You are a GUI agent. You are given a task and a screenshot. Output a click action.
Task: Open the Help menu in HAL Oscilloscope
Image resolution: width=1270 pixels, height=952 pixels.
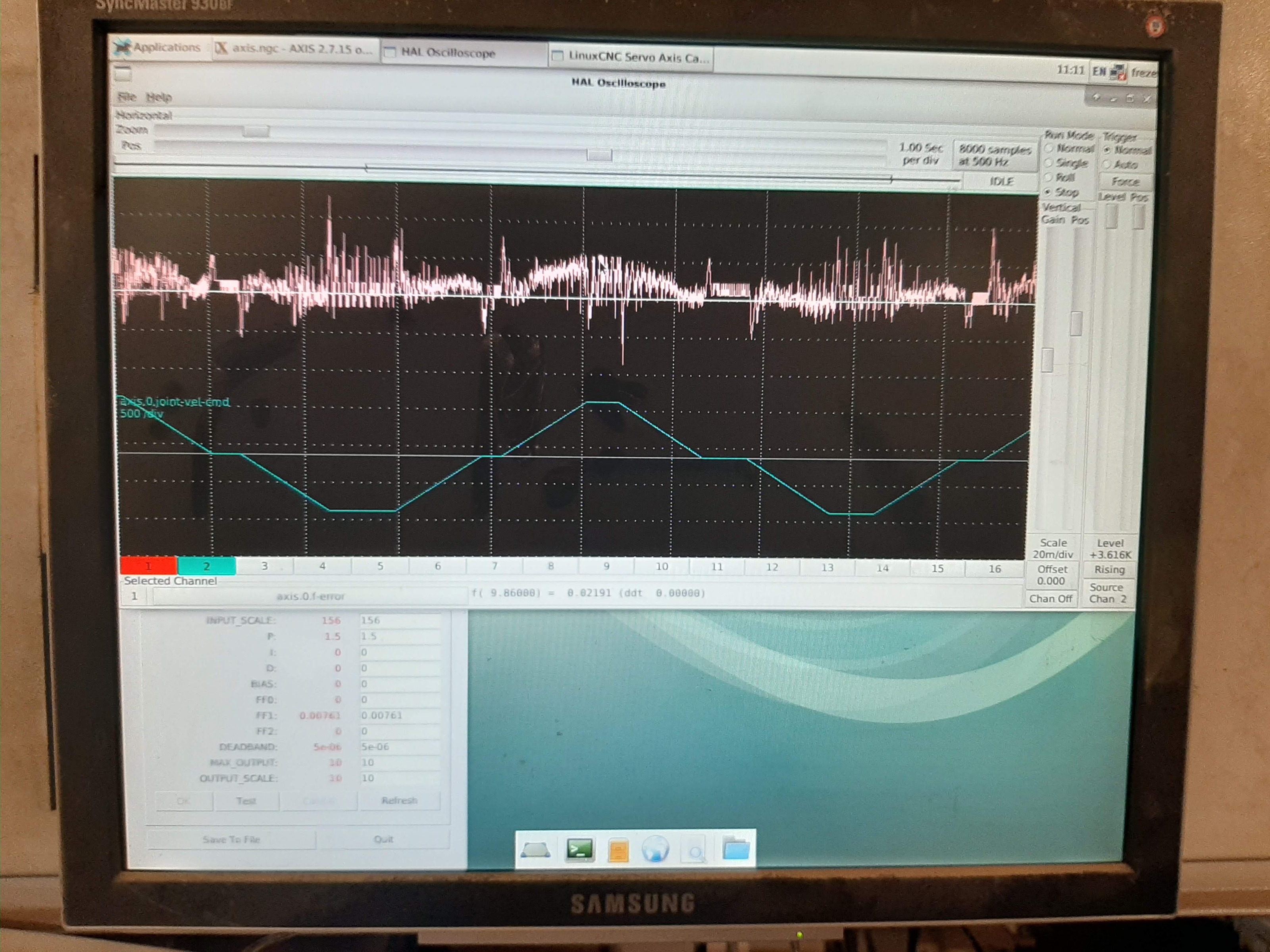pos(158,97)
